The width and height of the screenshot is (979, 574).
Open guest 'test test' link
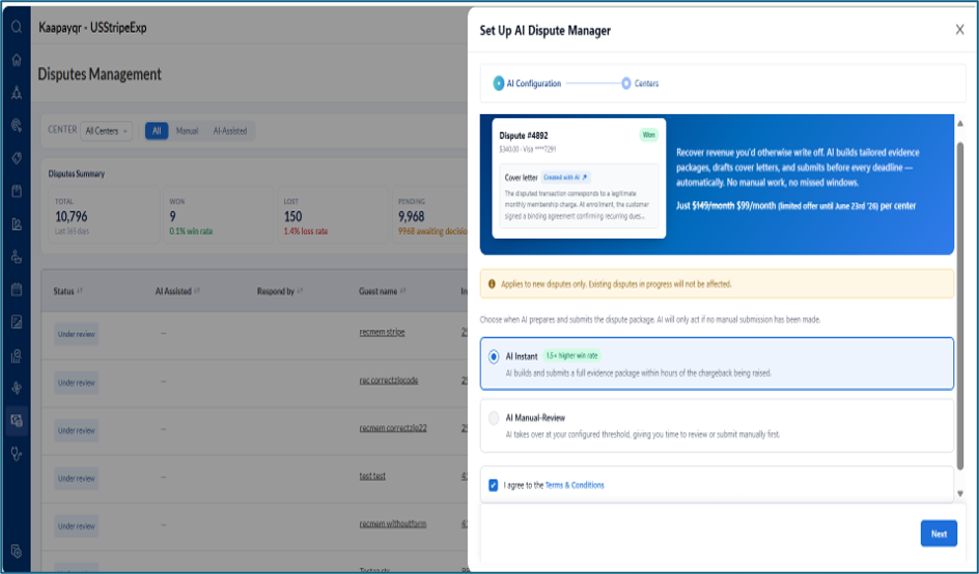tap(372, 476)
